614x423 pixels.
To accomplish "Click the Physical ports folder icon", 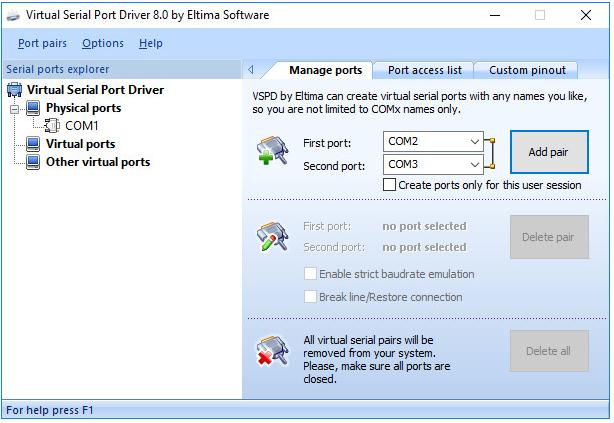I will click(34, 108).
